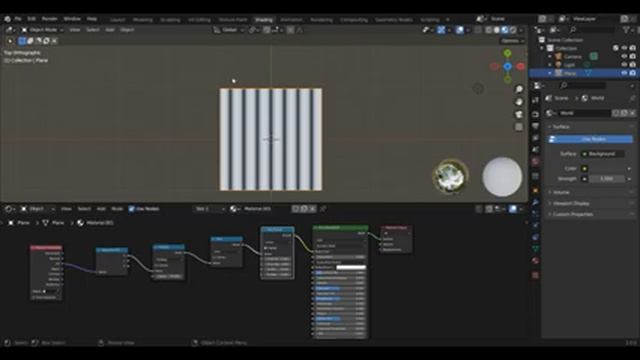Enable solid viewport shading
The height and width of the screenshot is (360, 640).
coord(497,30)
